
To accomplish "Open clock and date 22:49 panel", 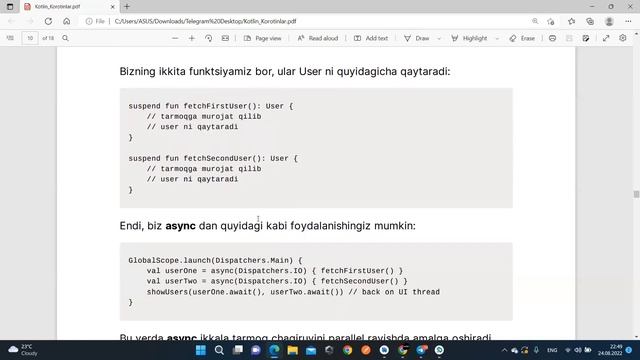I will pyautogui.click(x=611, y=350).
